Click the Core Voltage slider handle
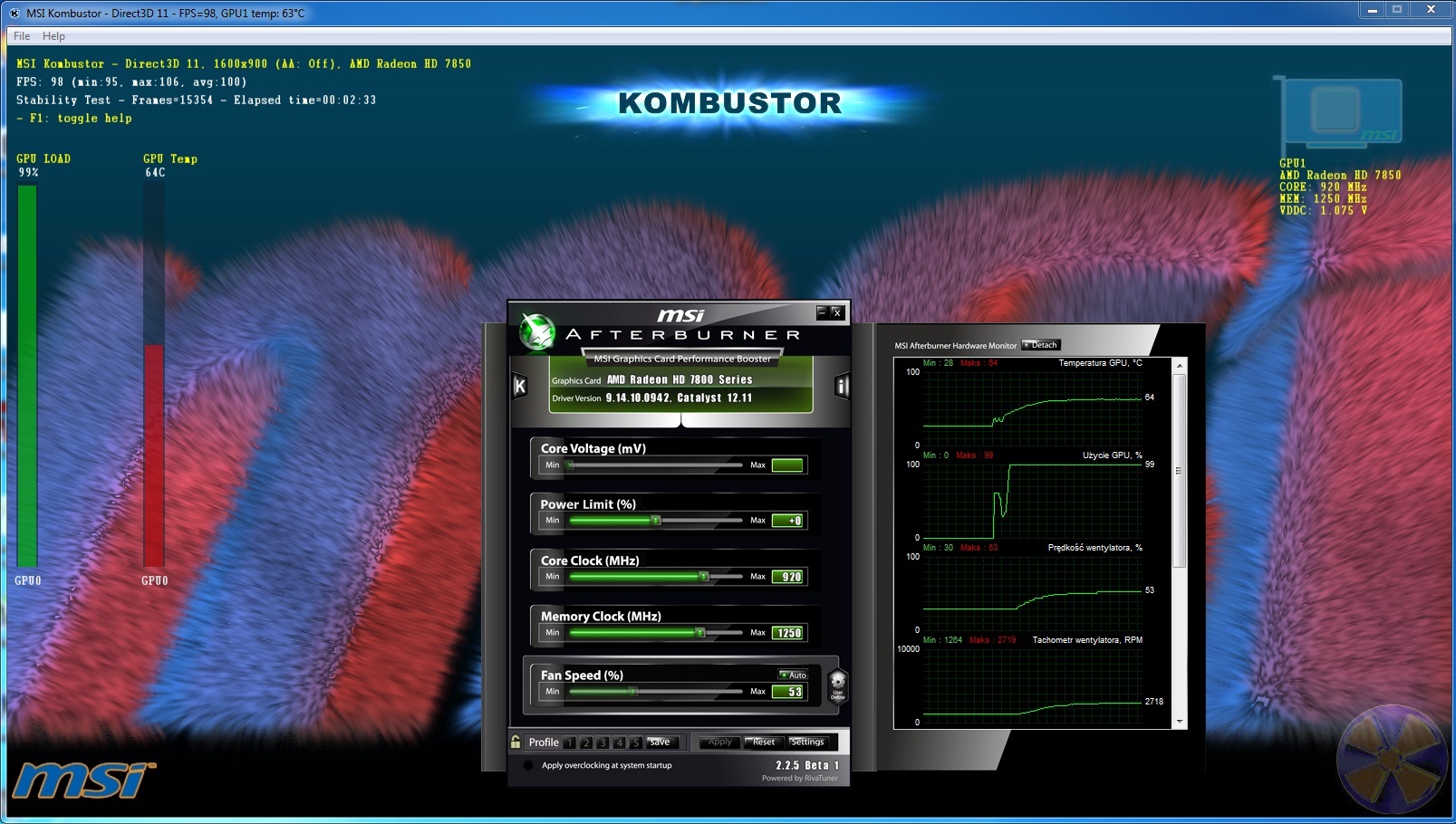1456x824 pixels. pyautogui.click(x=570, y=465)
